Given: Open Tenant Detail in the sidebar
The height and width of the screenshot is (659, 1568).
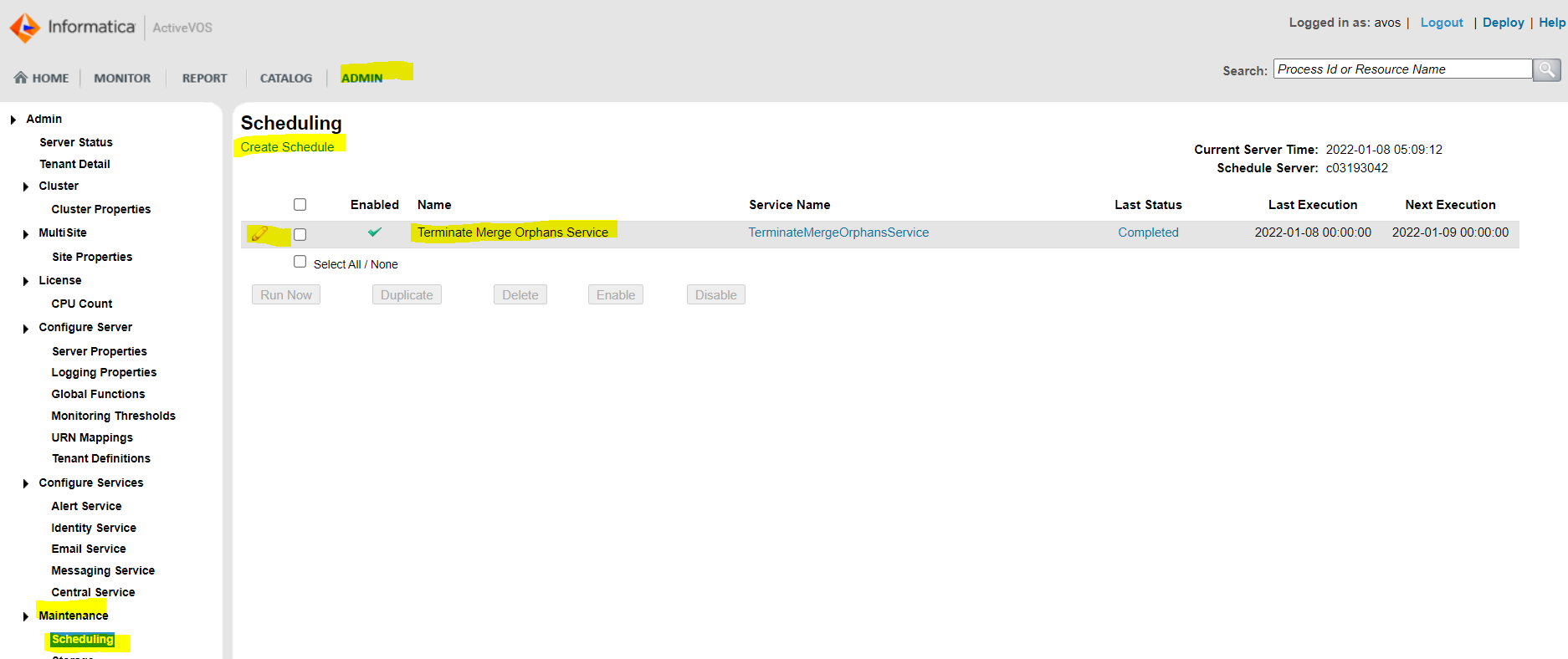Looking at the screenshot, I should point(74,164).
